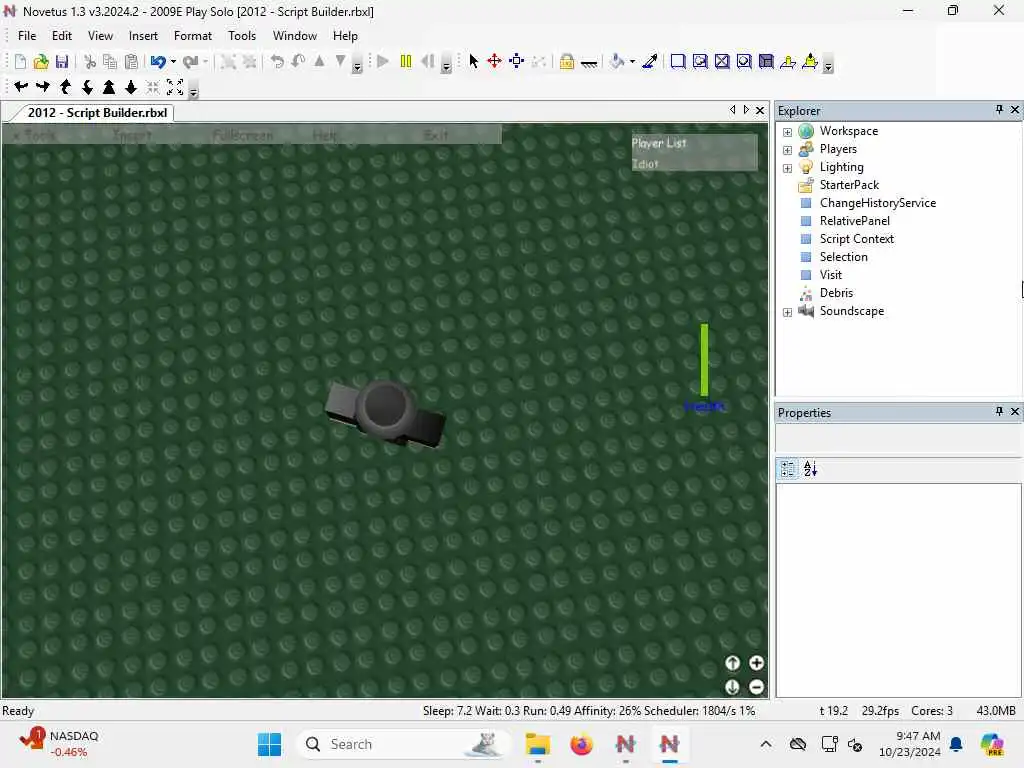The height and width of the screenshot is (768, 1024).
Task: Select the Glue surface tool
Action: (x=700, y=61)
